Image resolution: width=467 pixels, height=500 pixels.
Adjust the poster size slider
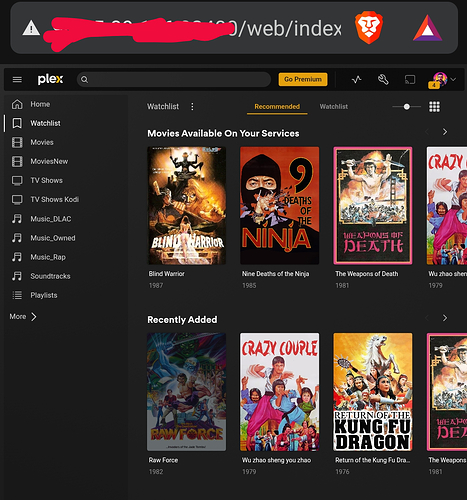(407, 107)
